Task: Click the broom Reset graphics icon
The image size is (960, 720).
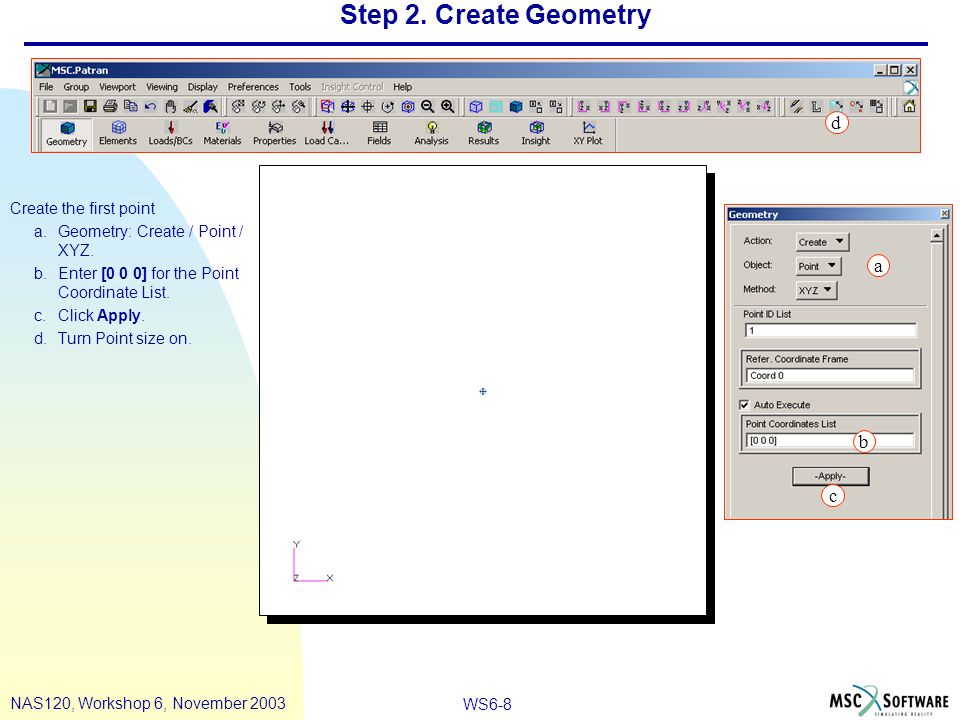Action: 190,107
